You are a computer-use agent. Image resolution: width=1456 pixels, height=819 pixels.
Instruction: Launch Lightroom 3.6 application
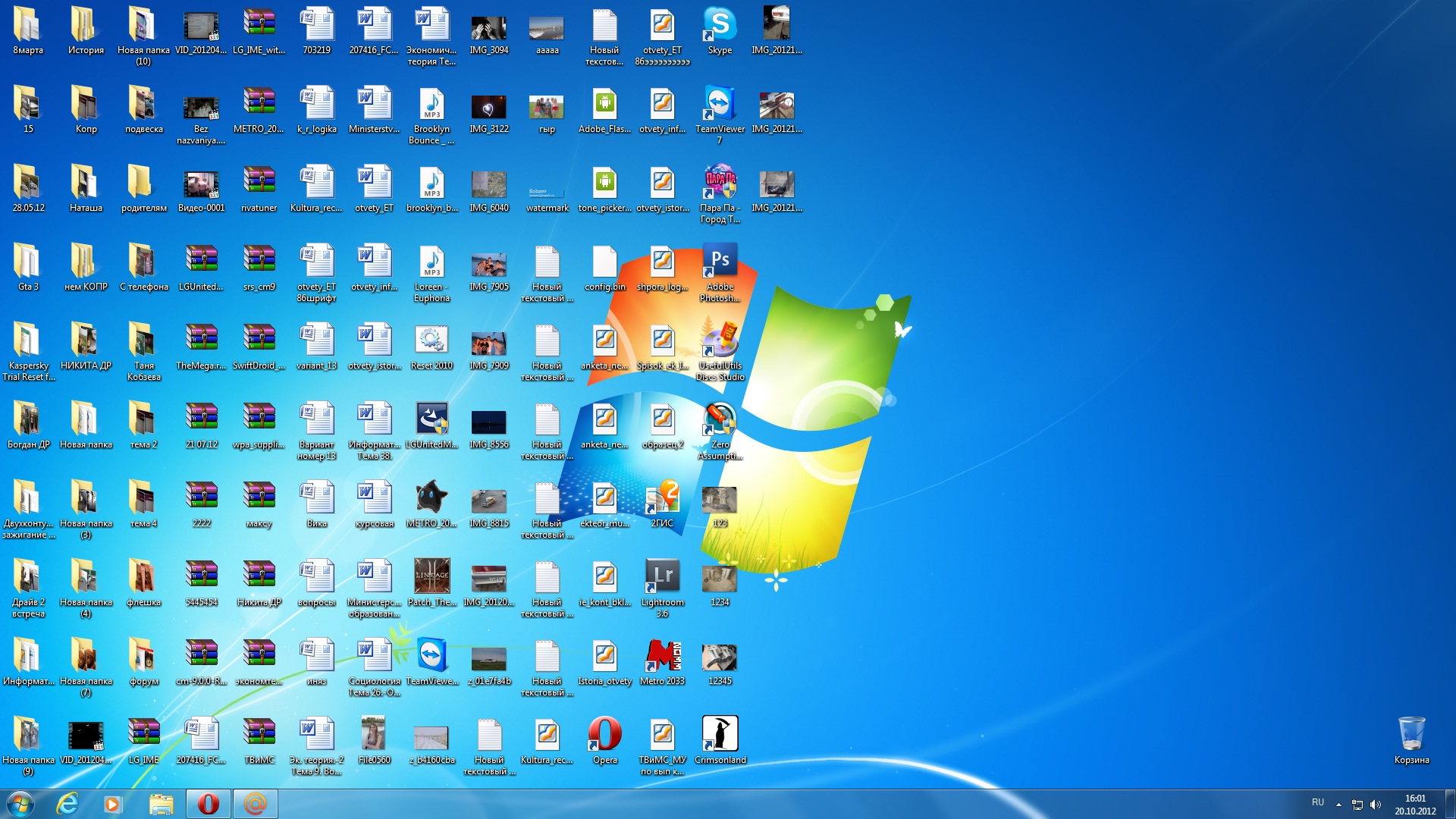coord(662,580)
